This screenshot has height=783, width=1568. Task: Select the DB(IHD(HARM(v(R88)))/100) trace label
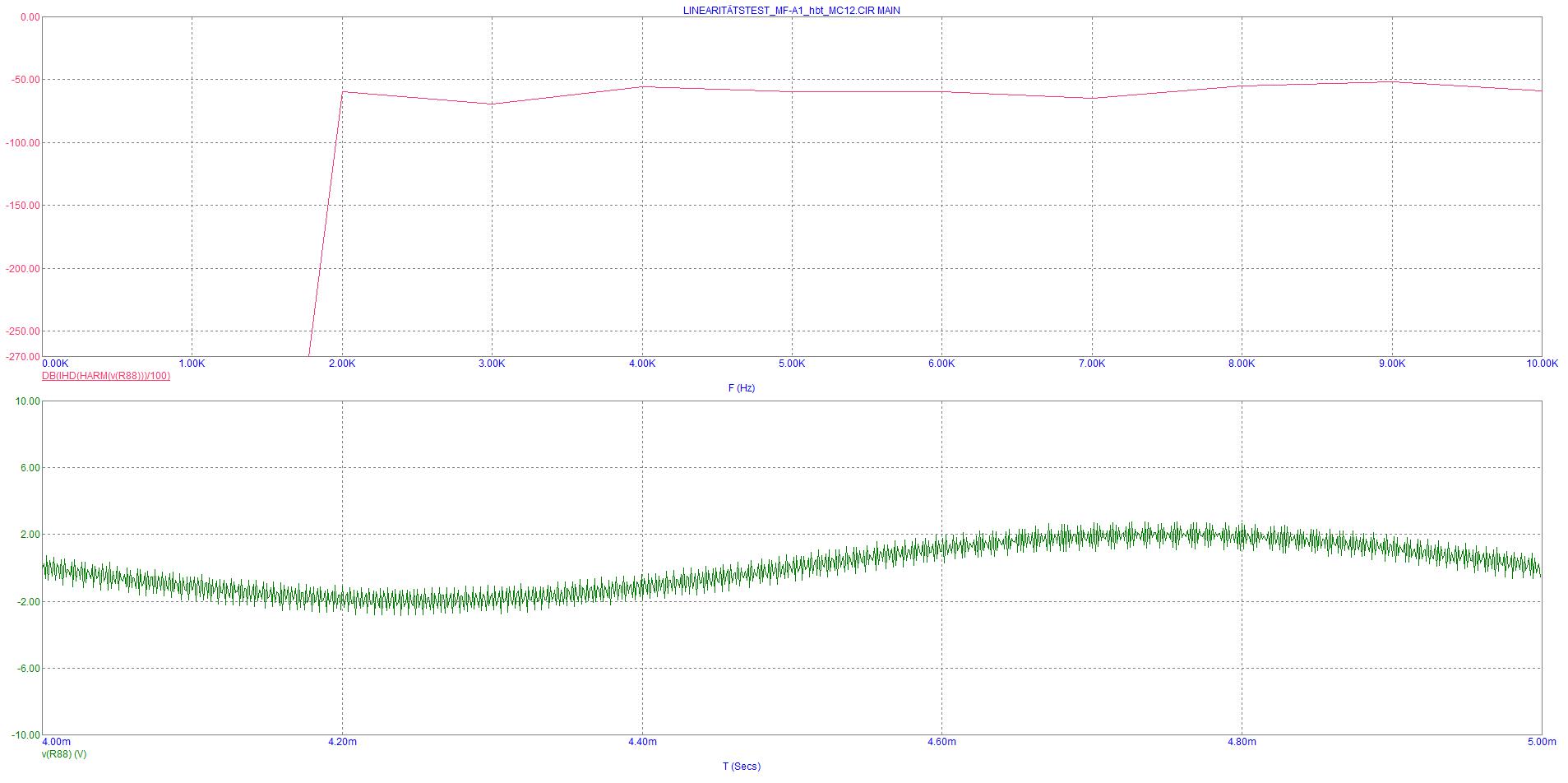tap(106, 376)
